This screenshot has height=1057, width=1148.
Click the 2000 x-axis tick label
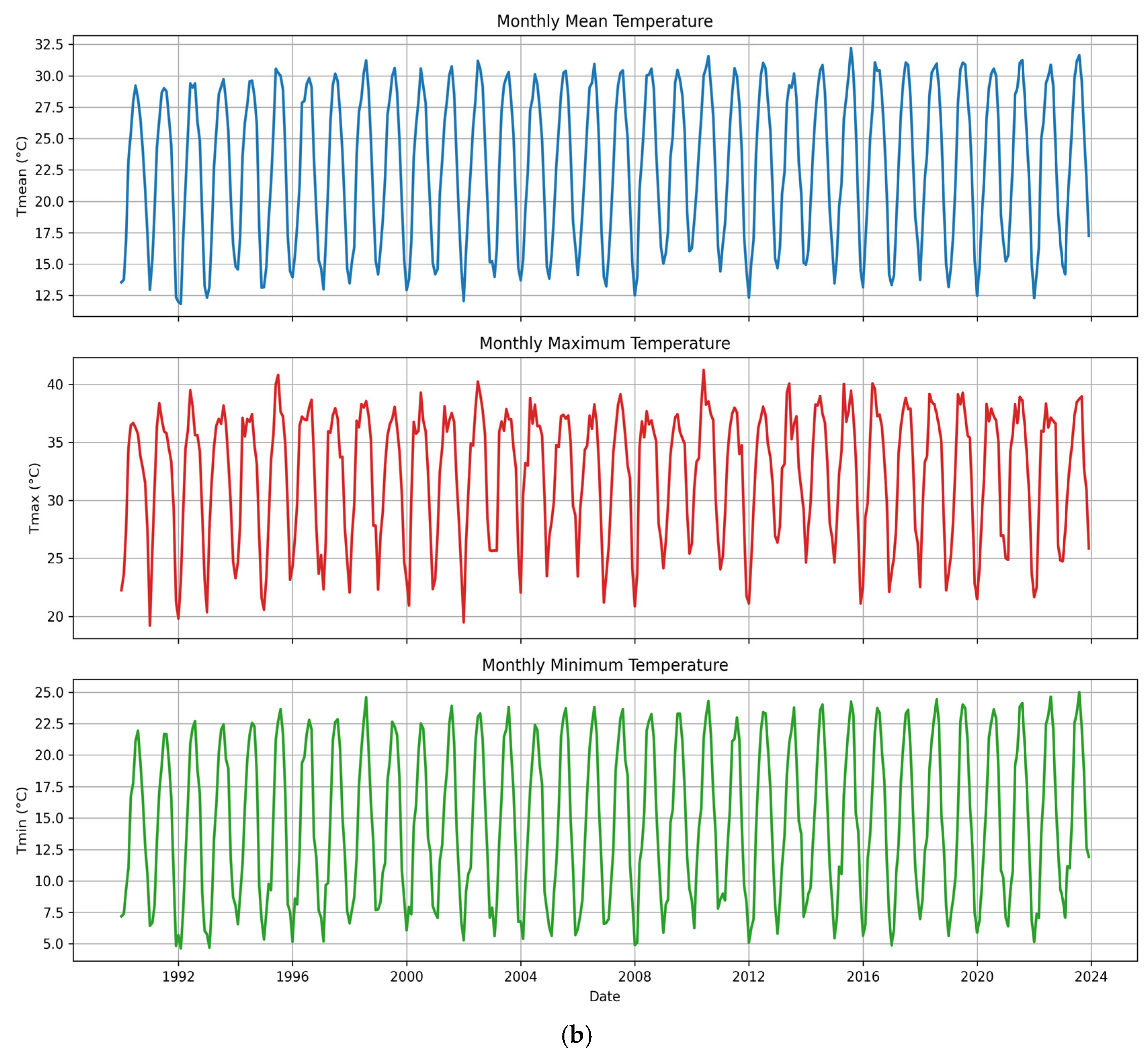click(x=407, y=976)
